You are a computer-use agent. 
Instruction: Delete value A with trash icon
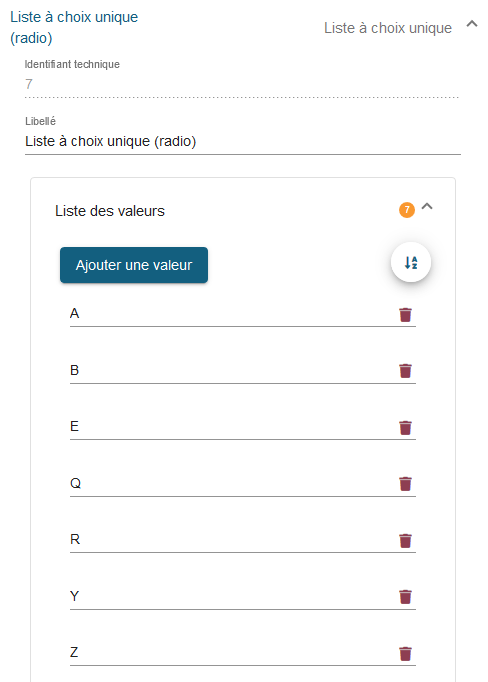[x=405, y=314]
